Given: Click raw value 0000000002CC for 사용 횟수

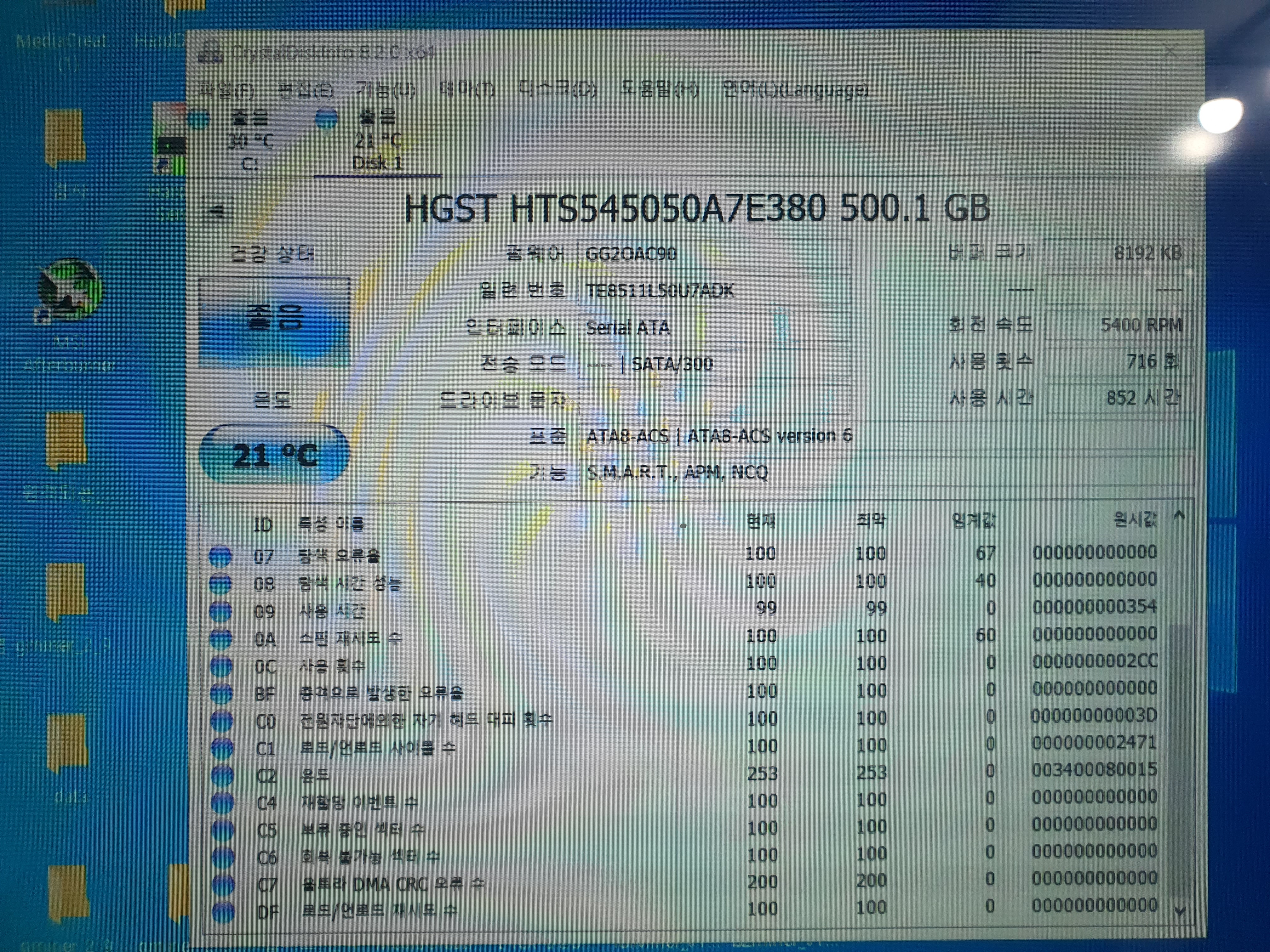Looking at the screenshot, I should pos(1095,661).
